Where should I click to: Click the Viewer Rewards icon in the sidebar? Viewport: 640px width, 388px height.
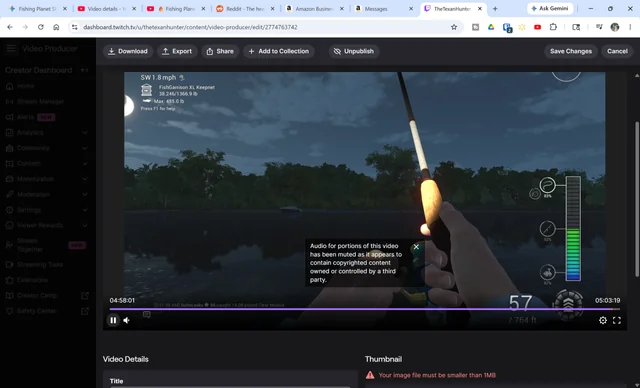[x=9, y=225]
